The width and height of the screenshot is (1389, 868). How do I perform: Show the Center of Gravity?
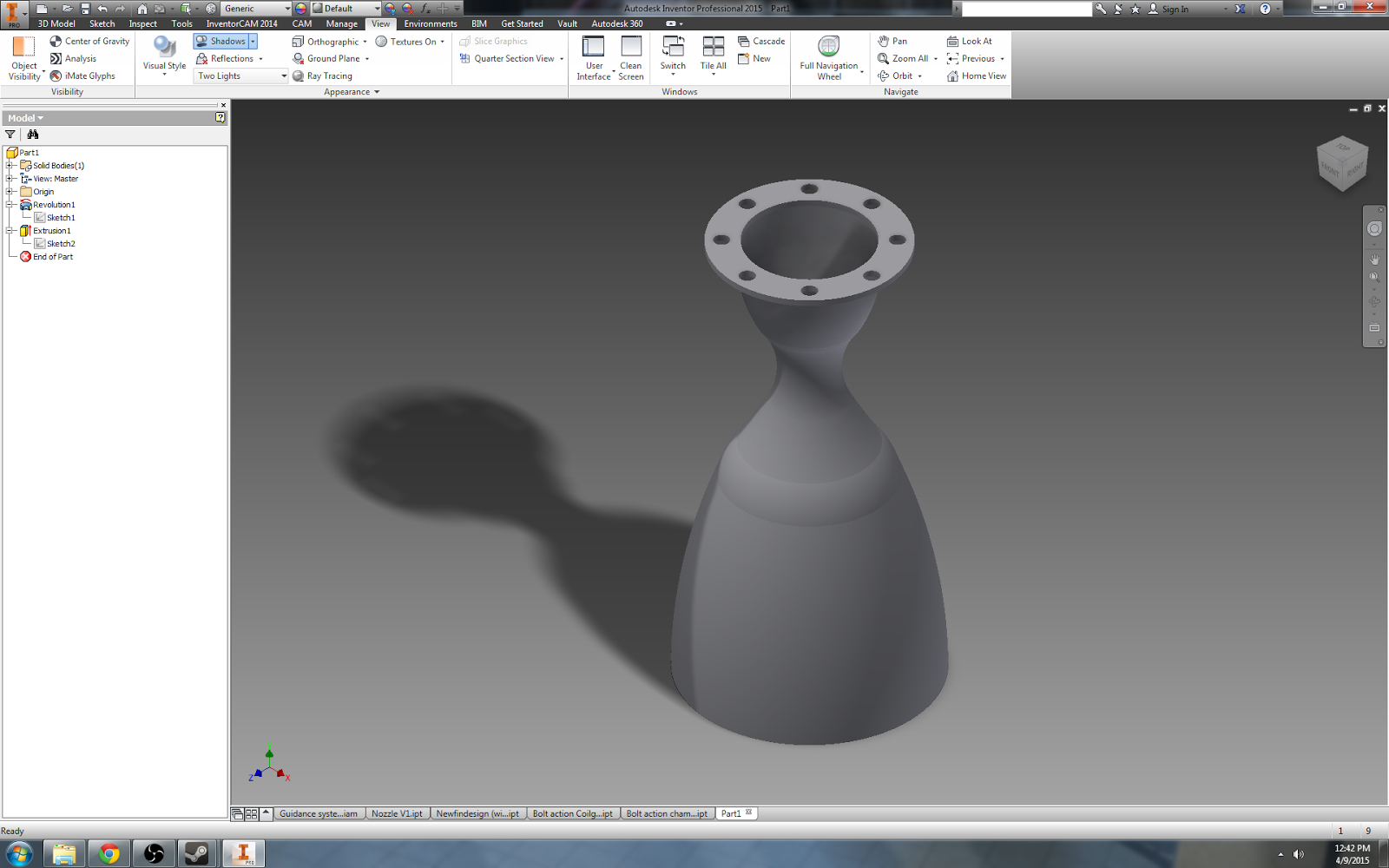89,41
